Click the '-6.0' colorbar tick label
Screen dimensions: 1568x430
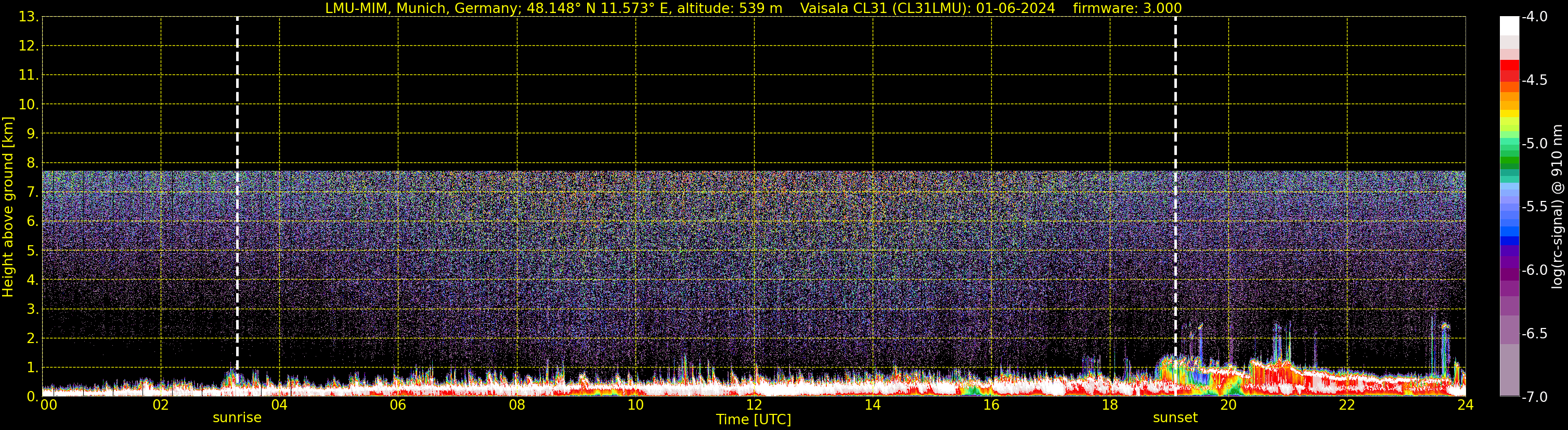tap(1535, 270)
